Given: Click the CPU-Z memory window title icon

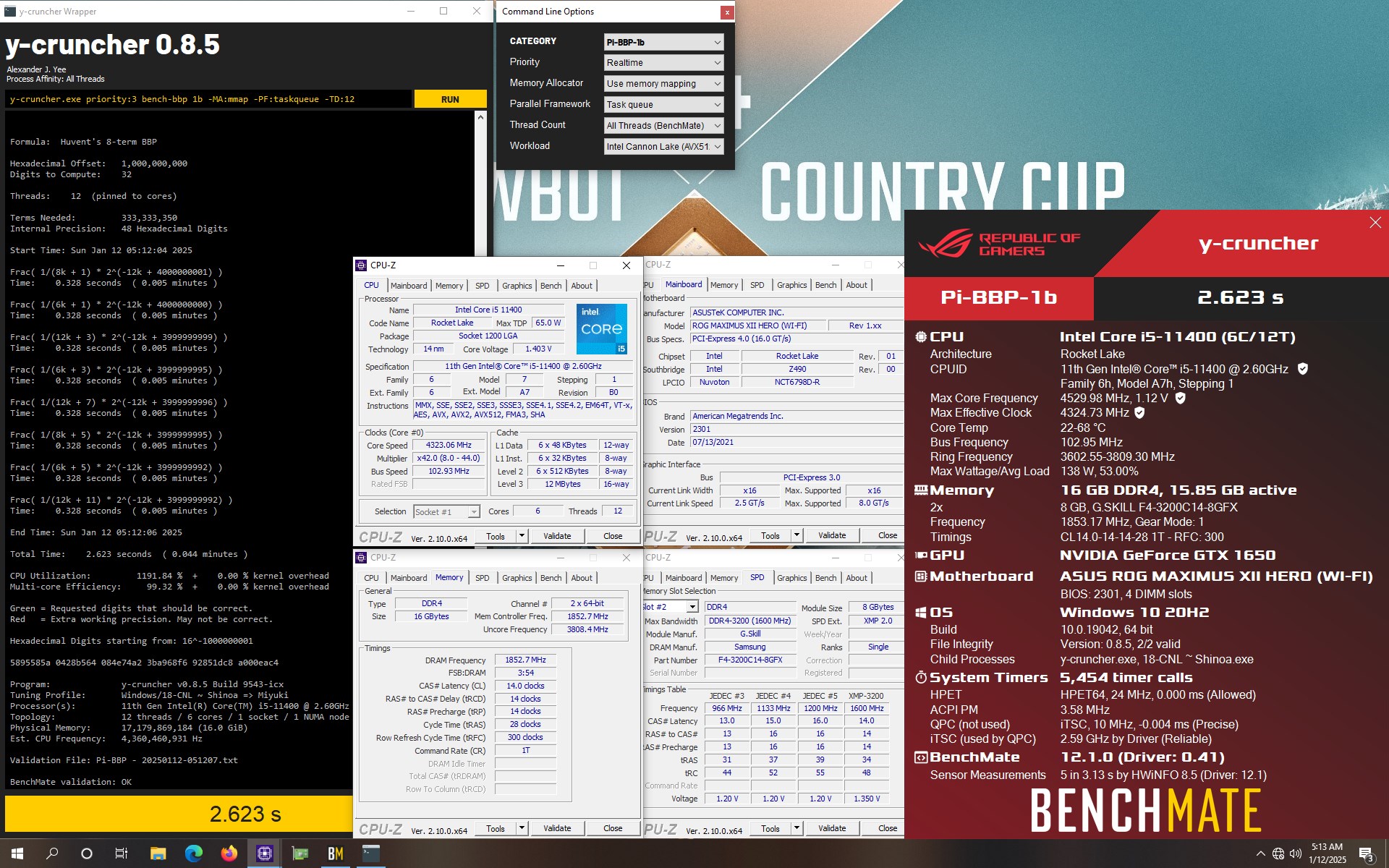Looking at the screenshot, I should [x=361, y=558].
